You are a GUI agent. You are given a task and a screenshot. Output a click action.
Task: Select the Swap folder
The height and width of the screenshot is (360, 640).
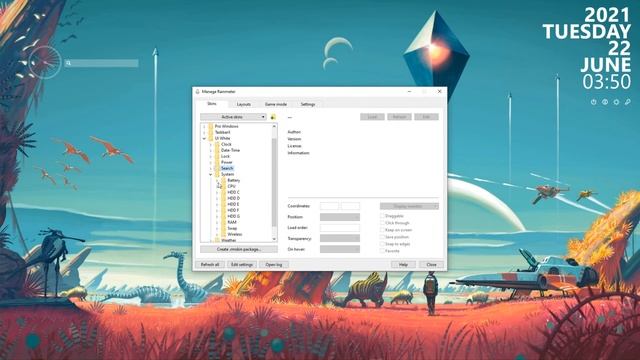(232, 229)
